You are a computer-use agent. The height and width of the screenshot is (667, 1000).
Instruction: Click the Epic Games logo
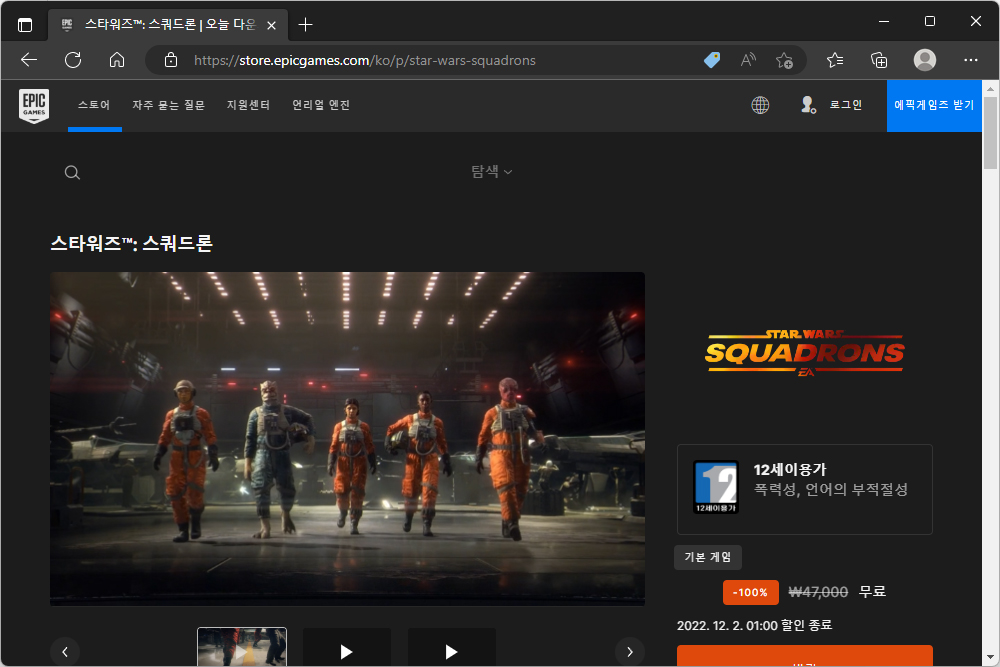pyautogui.click(x=34, y=106)
